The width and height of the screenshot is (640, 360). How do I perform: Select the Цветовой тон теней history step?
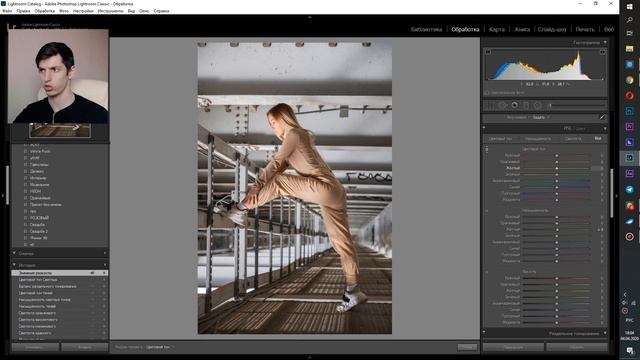[x=60, y=293]
